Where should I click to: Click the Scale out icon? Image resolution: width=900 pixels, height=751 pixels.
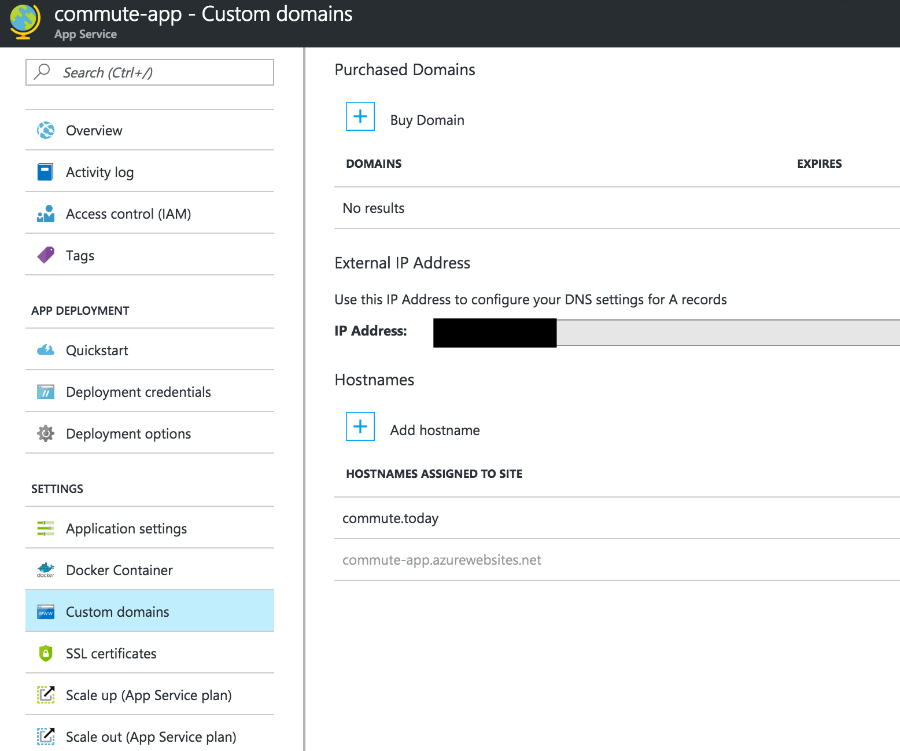point(45,736)
